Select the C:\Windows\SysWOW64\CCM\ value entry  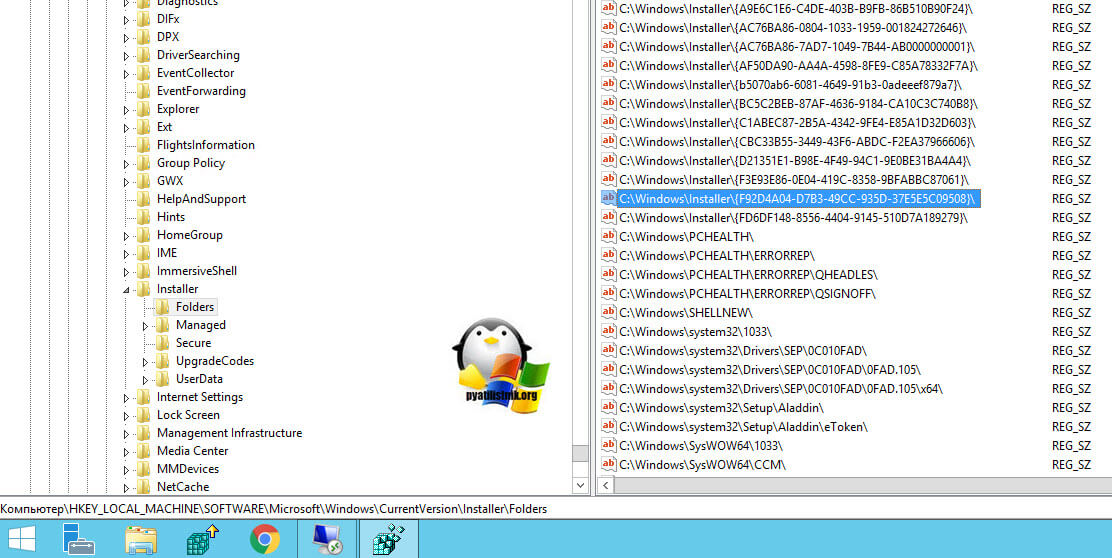[x=702, y=464]
